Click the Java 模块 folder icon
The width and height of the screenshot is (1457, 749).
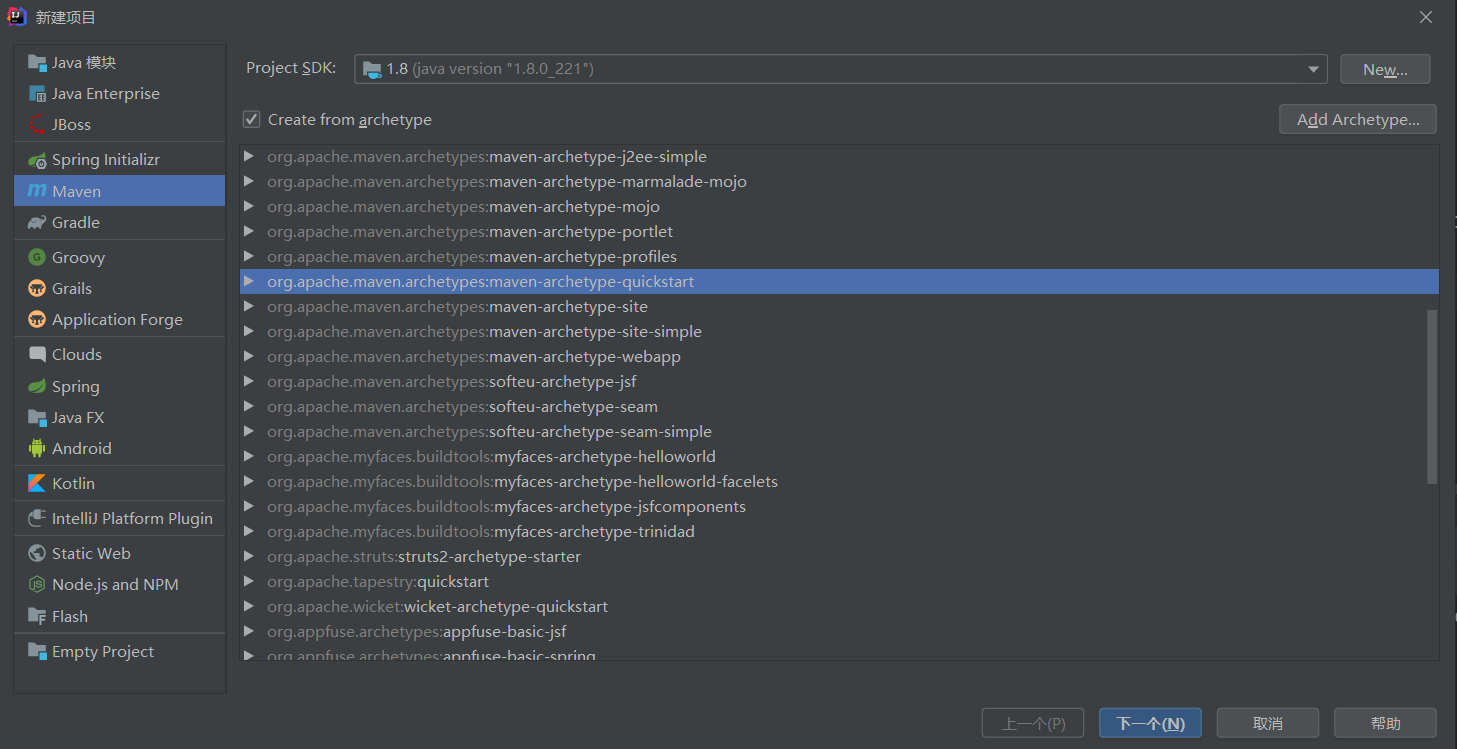point(37,63)
